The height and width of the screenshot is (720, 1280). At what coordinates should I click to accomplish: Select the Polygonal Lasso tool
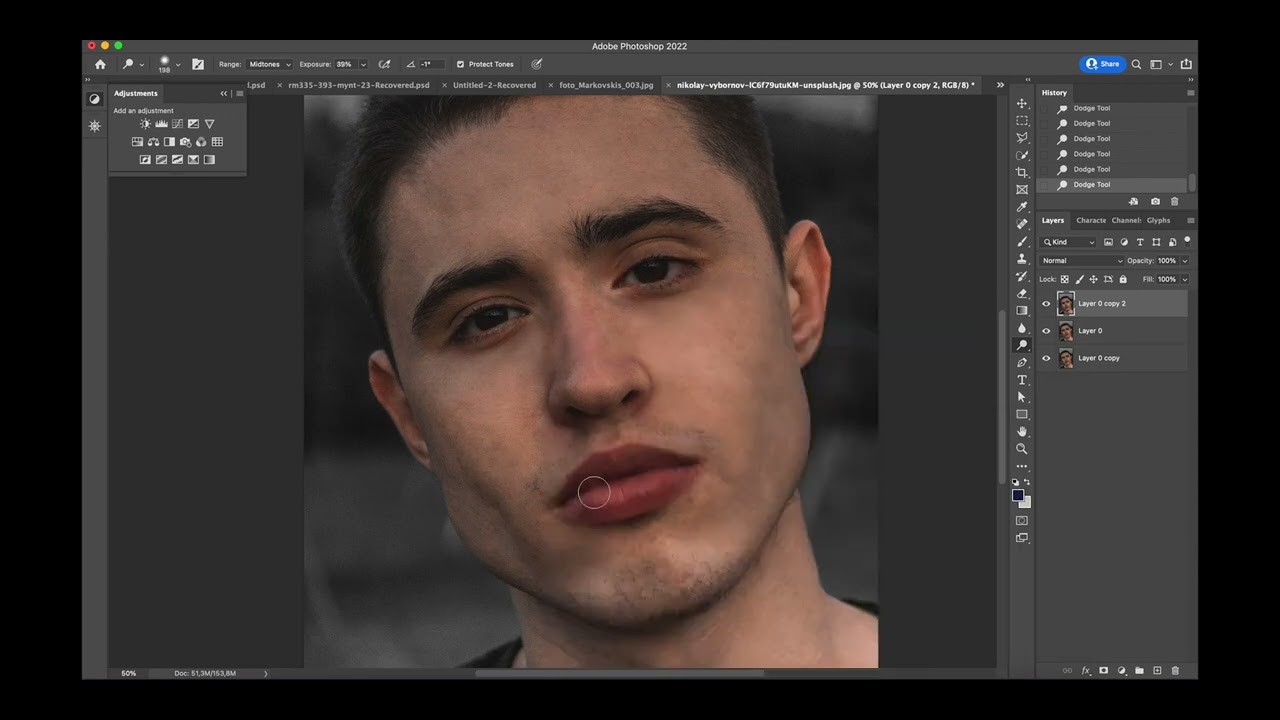[x=1021, y=138]
